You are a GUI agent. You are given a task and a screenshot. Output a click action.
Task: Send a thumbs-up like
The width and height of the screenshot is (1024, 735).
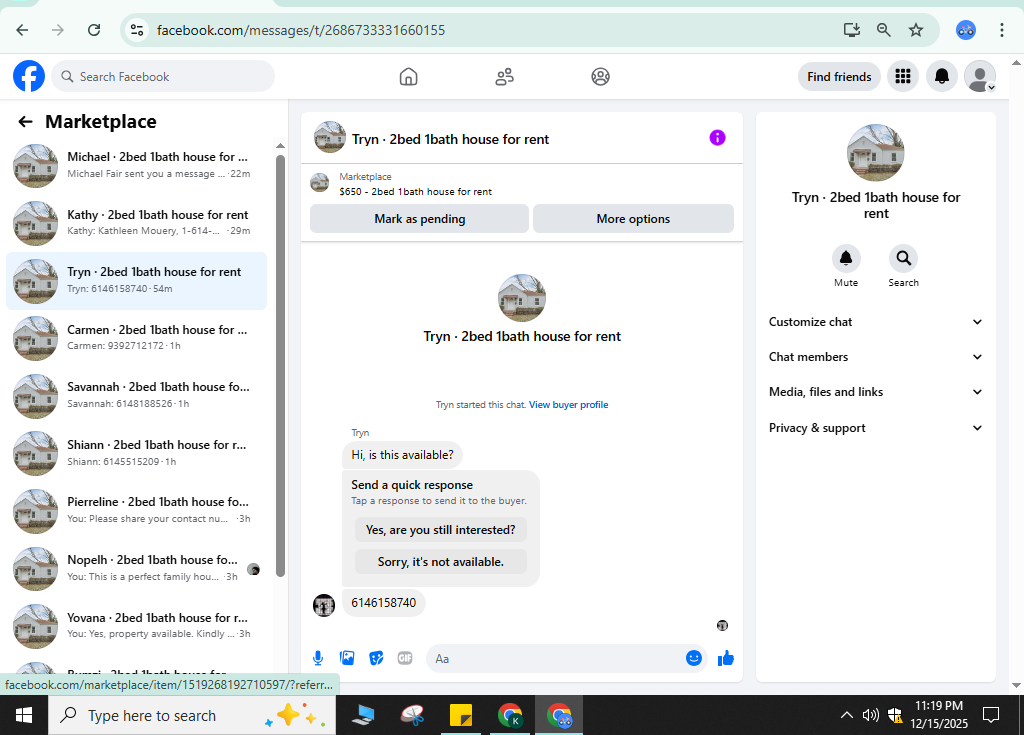(726, 658)
